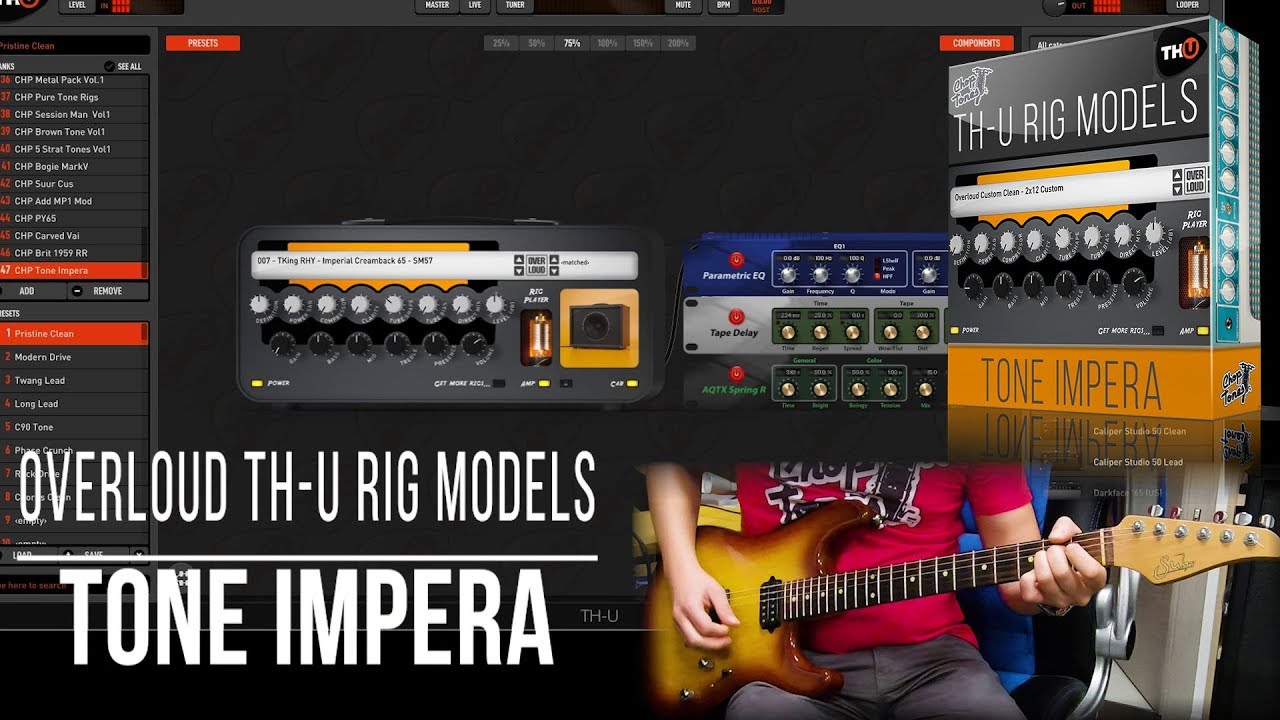The image size is (1280, 720).
Task: Click the Overloud logo on rig player
Action: click(x=536, y=265)
